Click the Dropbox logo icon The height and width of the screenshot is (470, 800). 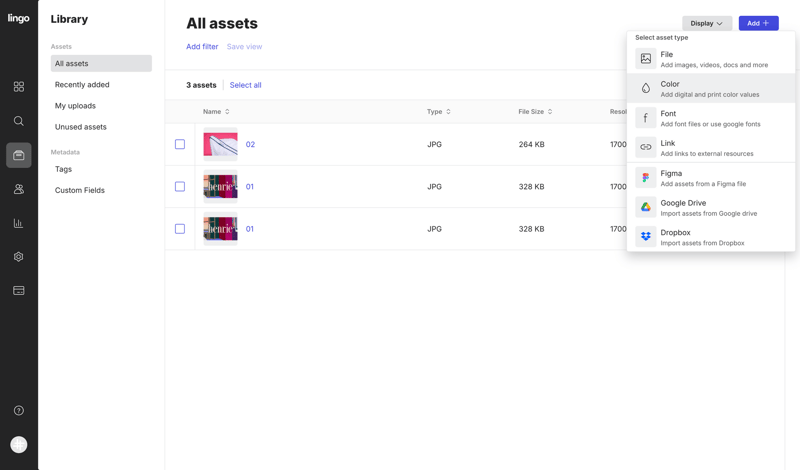coord(645,237)
